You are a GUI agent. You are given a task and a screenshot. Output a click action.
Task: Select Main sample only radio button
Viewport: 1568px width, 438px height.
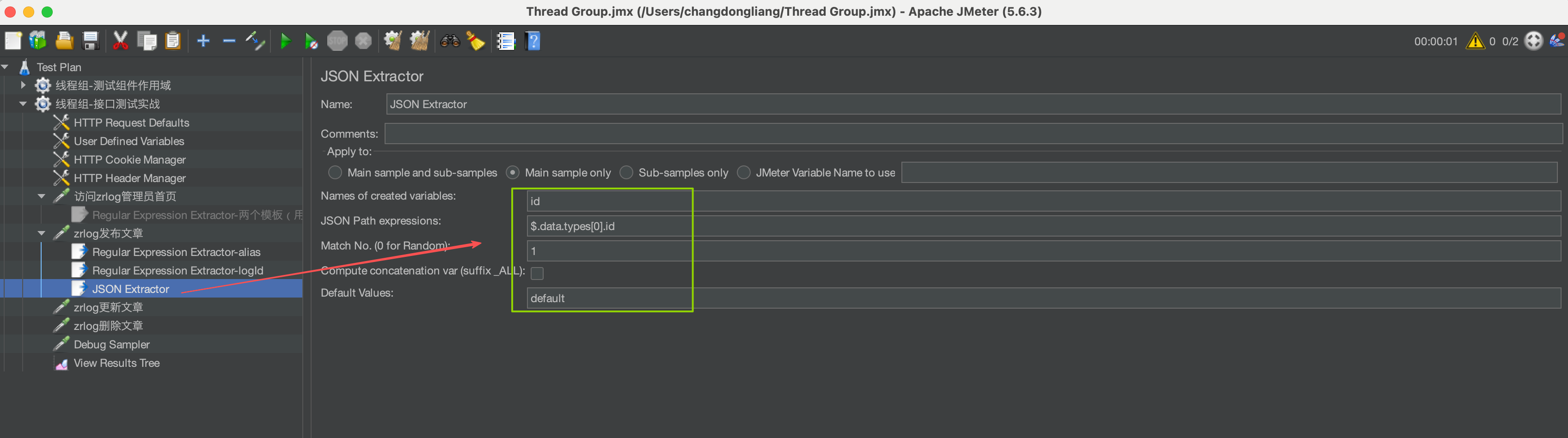513,173
